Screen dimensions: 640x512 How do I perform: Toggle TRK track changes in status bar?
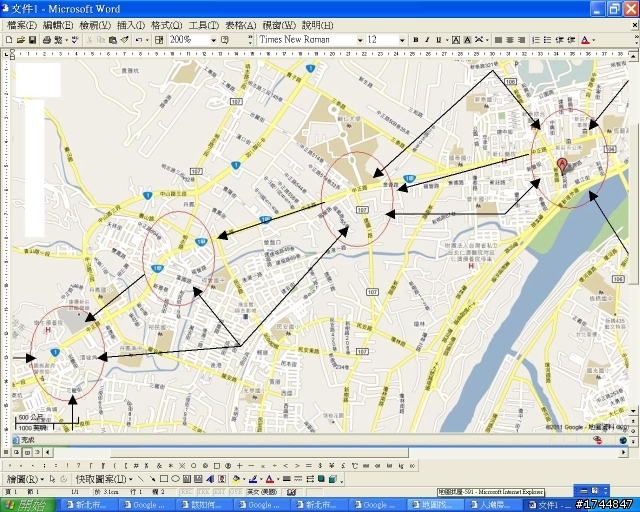coord(203,492)
